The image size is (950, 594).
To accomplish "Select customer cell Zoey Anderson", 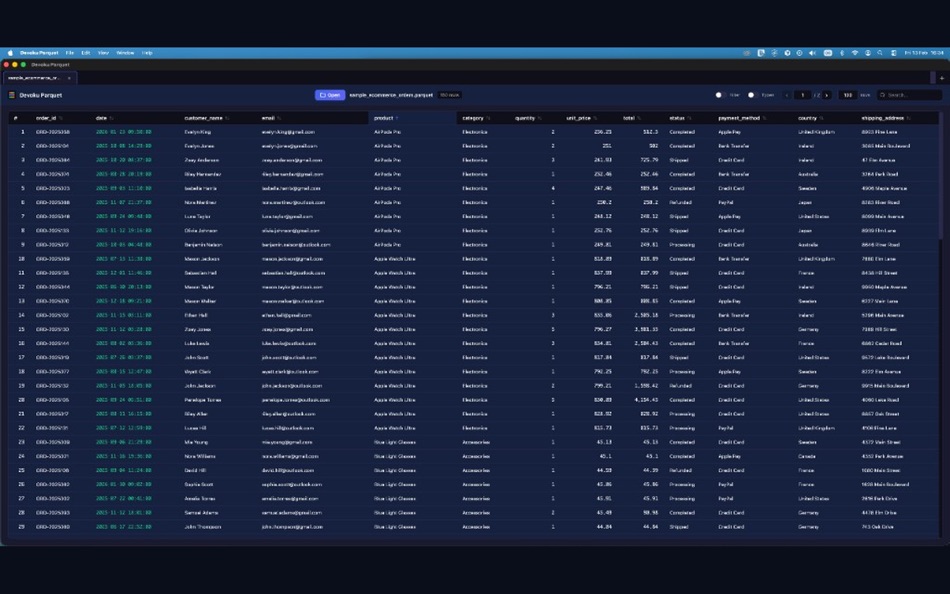I will tap(202, 160).
